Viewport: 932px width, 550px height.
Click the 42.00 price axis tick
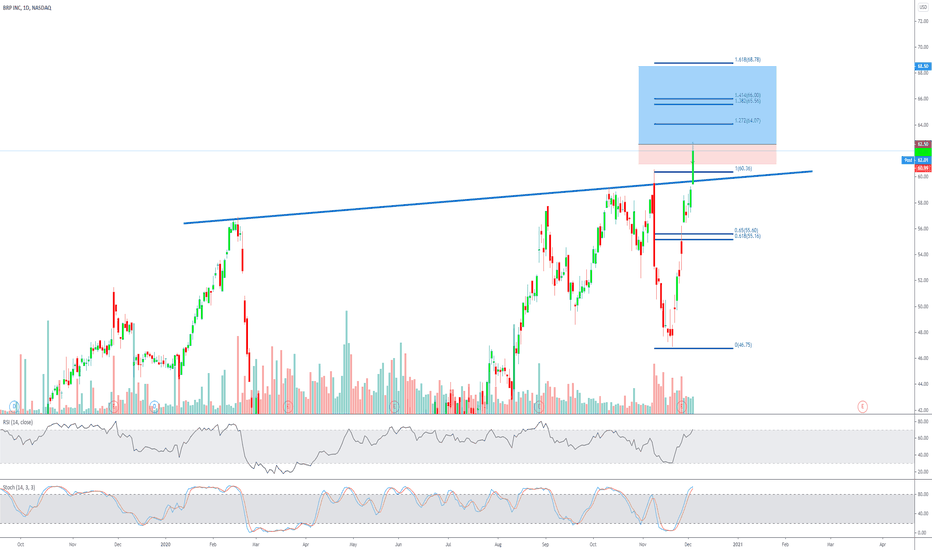coord(922,410)
